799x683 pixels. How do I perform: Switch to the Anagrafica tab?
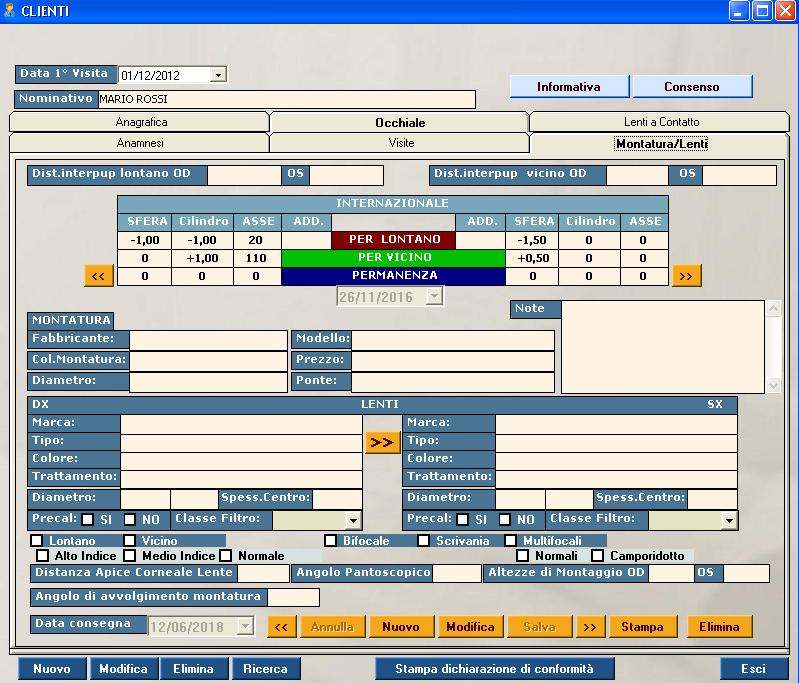pos(141,122)
